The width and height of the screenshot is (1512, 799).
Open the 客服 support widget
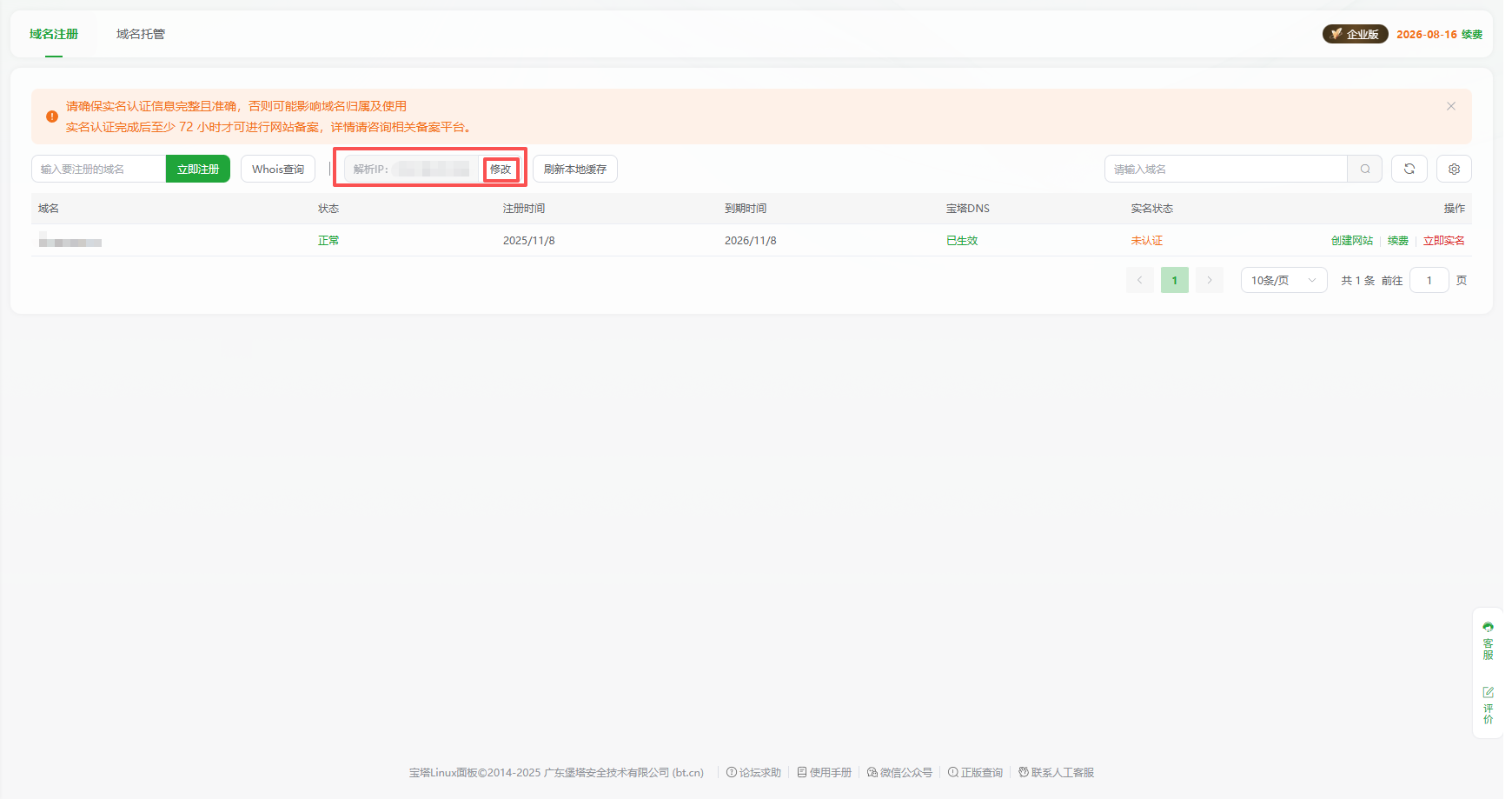coord(1488,640)
